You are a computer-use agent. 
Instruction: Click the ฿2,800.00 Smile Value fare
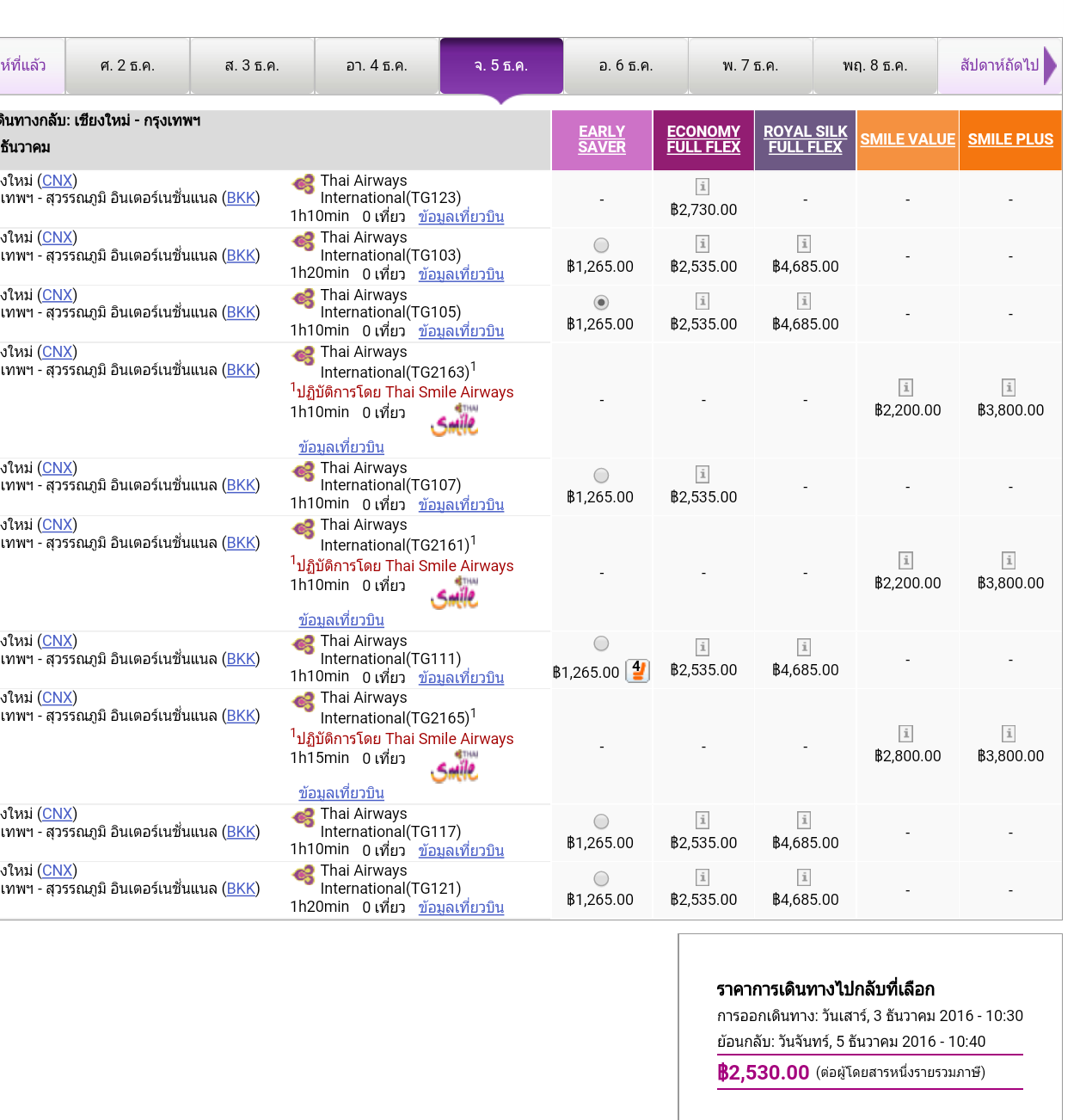(x=908, y=756)
